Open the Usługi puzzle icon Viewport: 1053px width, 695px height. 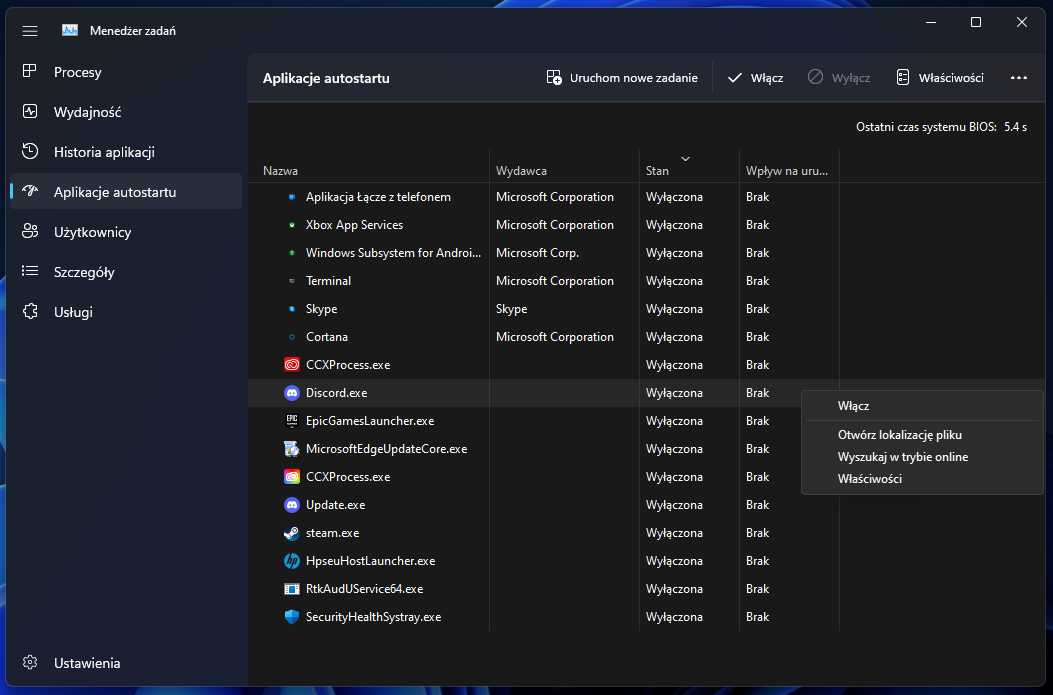30,311
